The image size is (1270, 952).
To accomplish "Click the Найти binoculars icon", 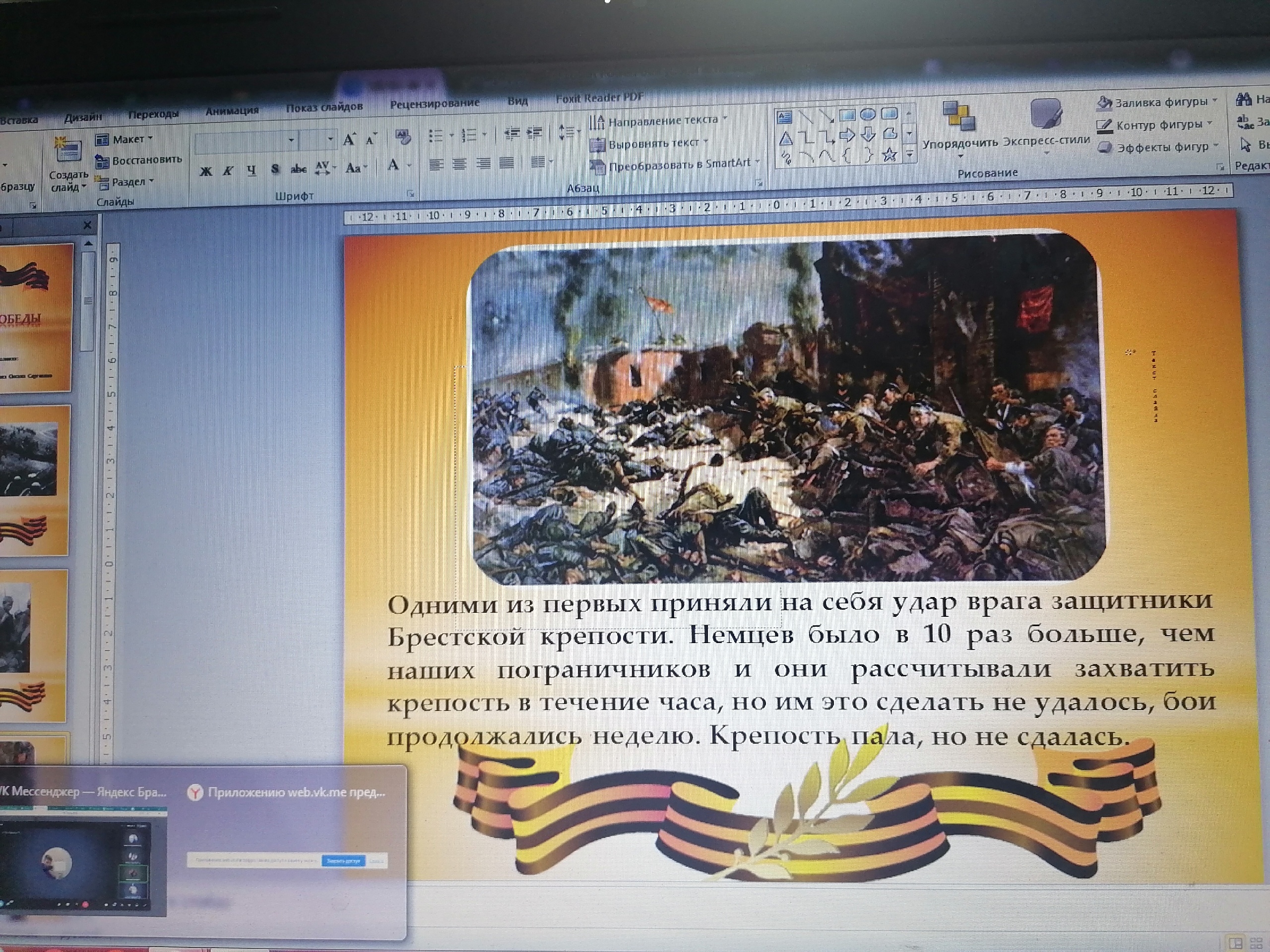I will [x=1243, y=100].
